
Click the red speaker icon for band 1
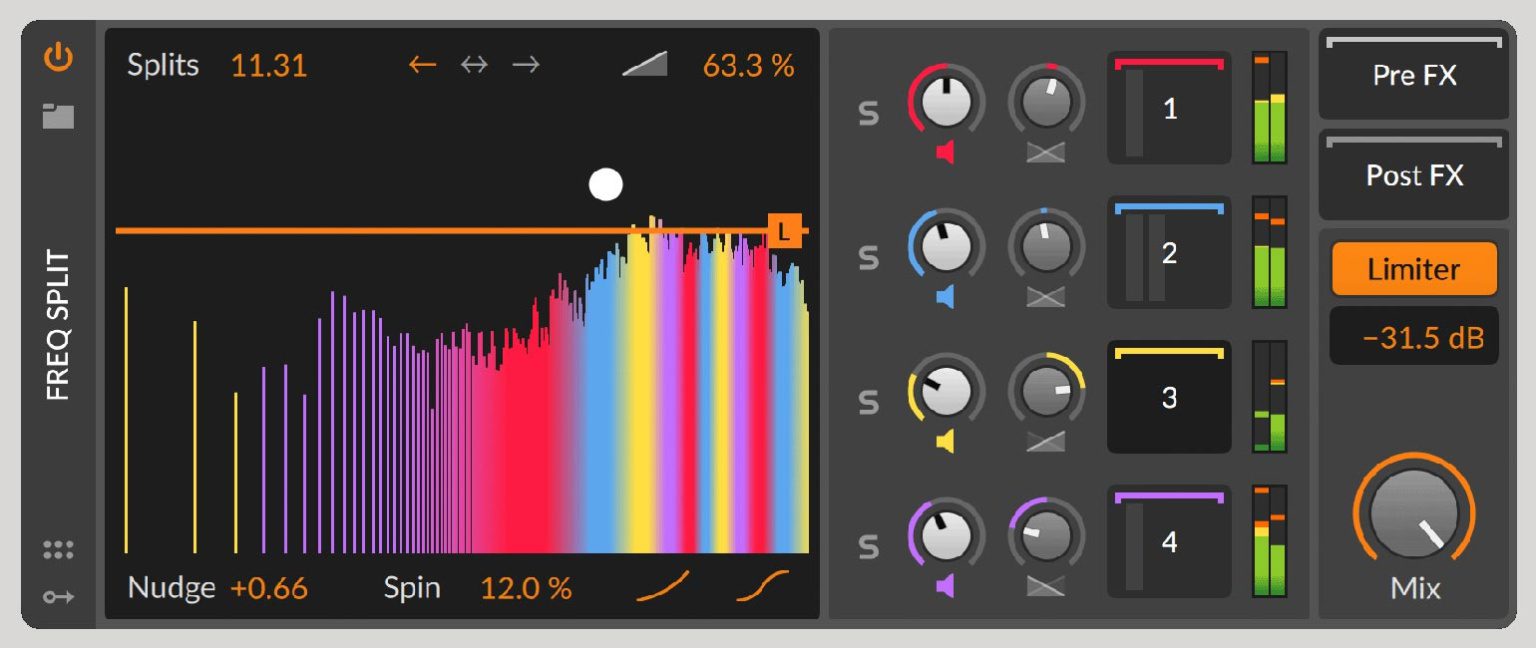tap(945, 153)
